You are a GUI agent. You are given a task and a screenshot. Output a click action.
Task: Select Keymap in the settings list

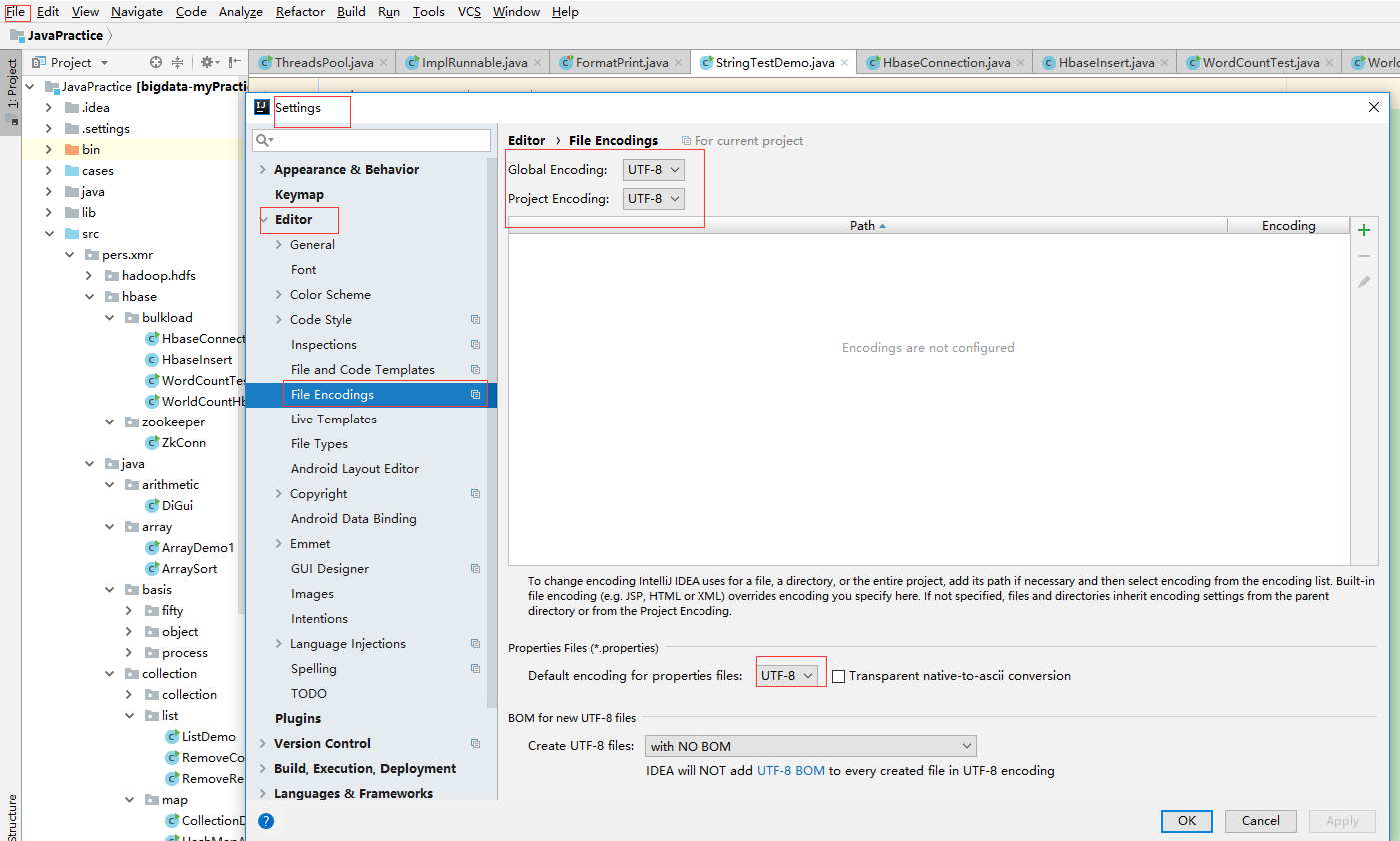(x=299, y=195)
